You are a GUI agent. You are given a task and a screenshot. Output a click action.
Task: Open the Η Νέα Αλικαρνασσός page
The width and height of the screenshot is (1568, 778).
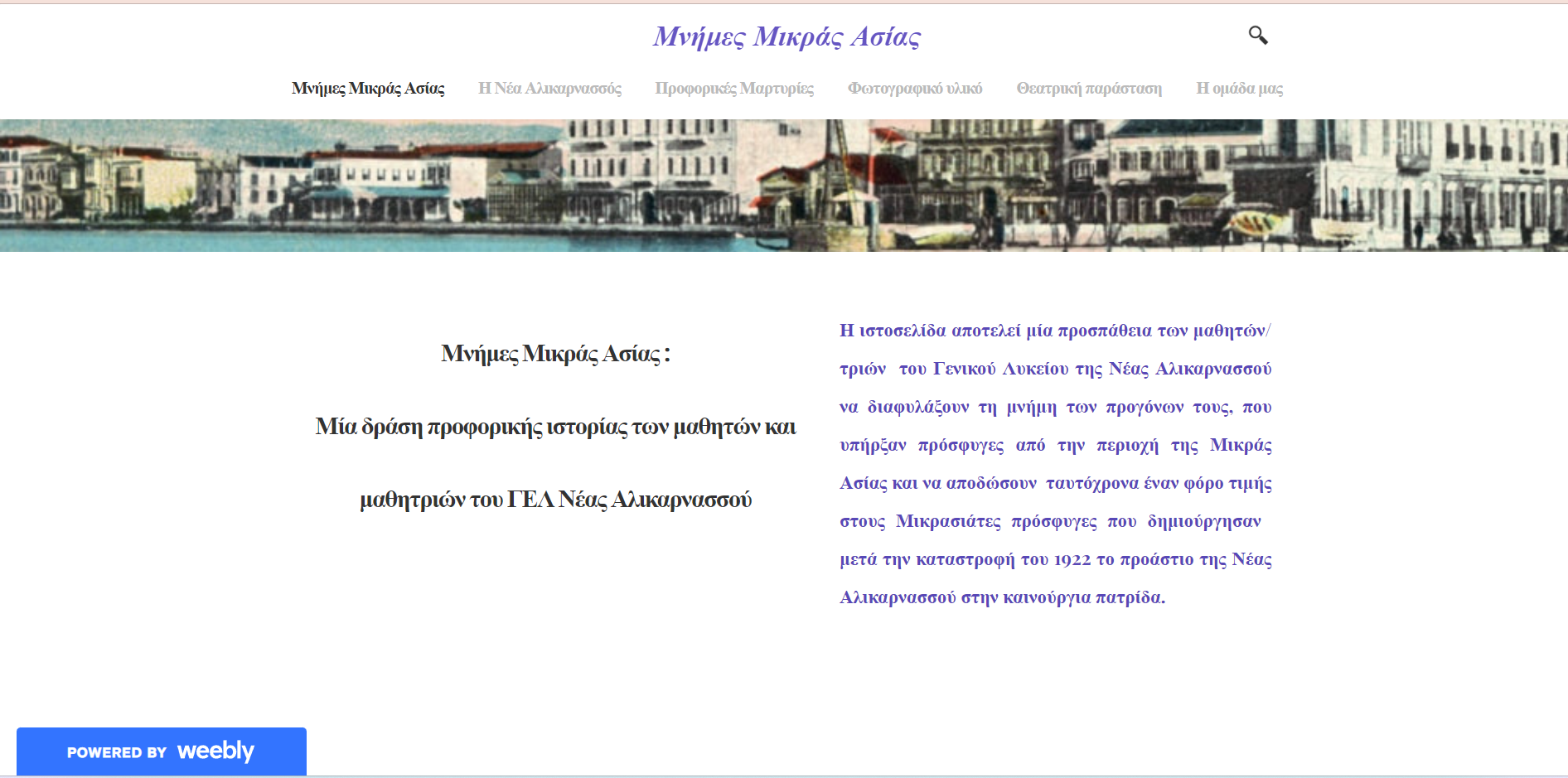(549, 89)
